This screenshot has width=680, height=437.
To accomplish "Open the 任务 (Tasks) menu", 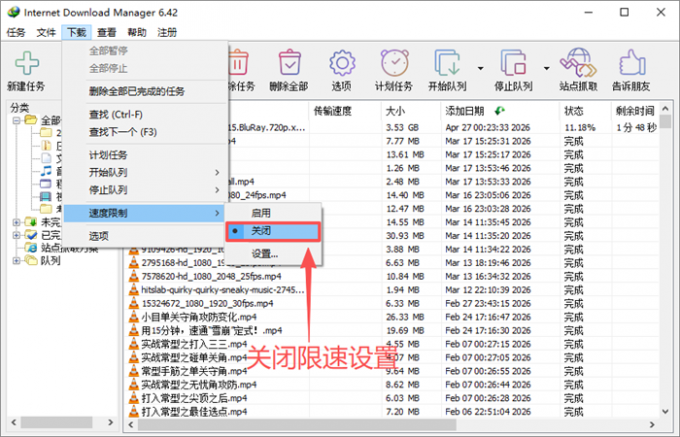I will [x=16, y=33].
